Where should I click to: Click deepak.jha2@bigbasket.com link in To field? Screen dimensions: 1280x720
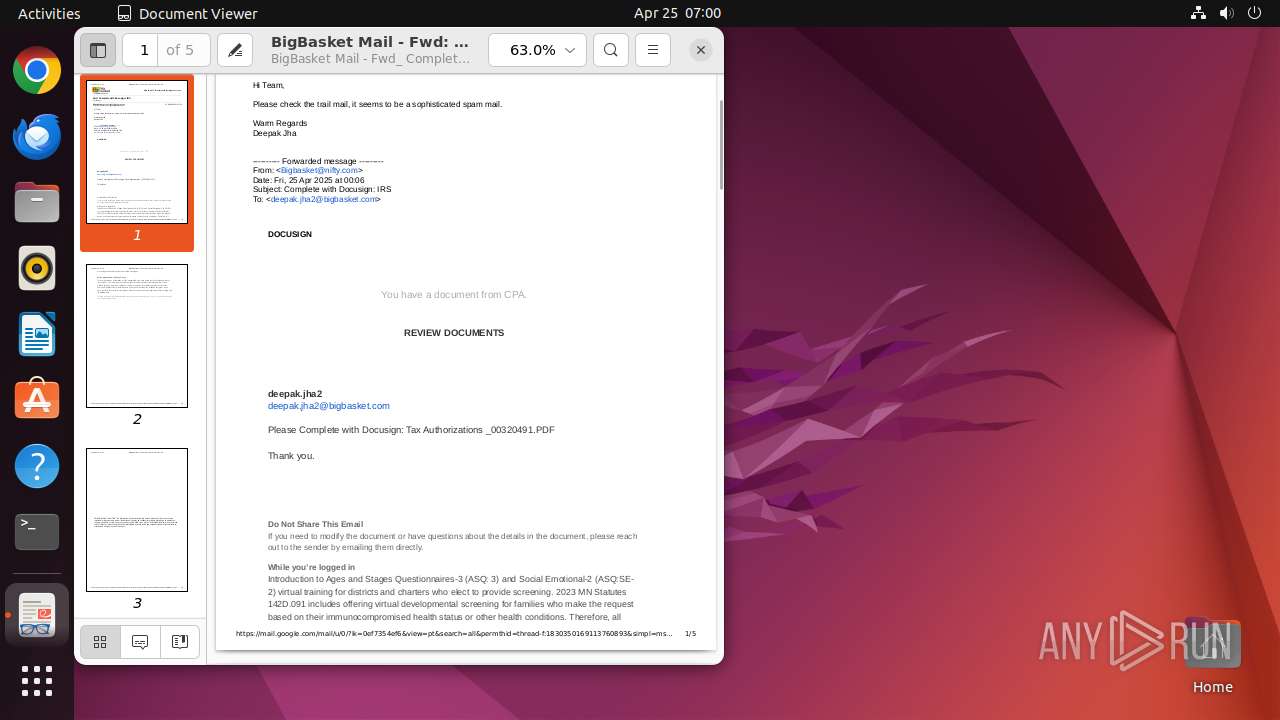coord(324,200)
